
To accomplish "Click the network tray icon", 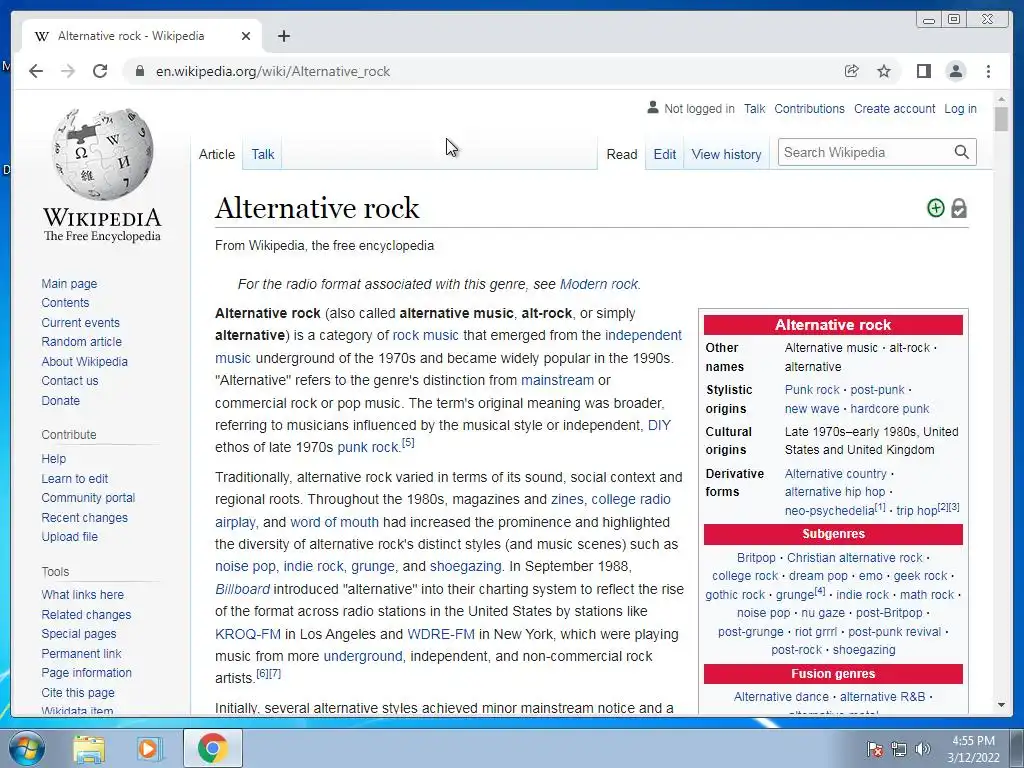I will coord(899,749).
